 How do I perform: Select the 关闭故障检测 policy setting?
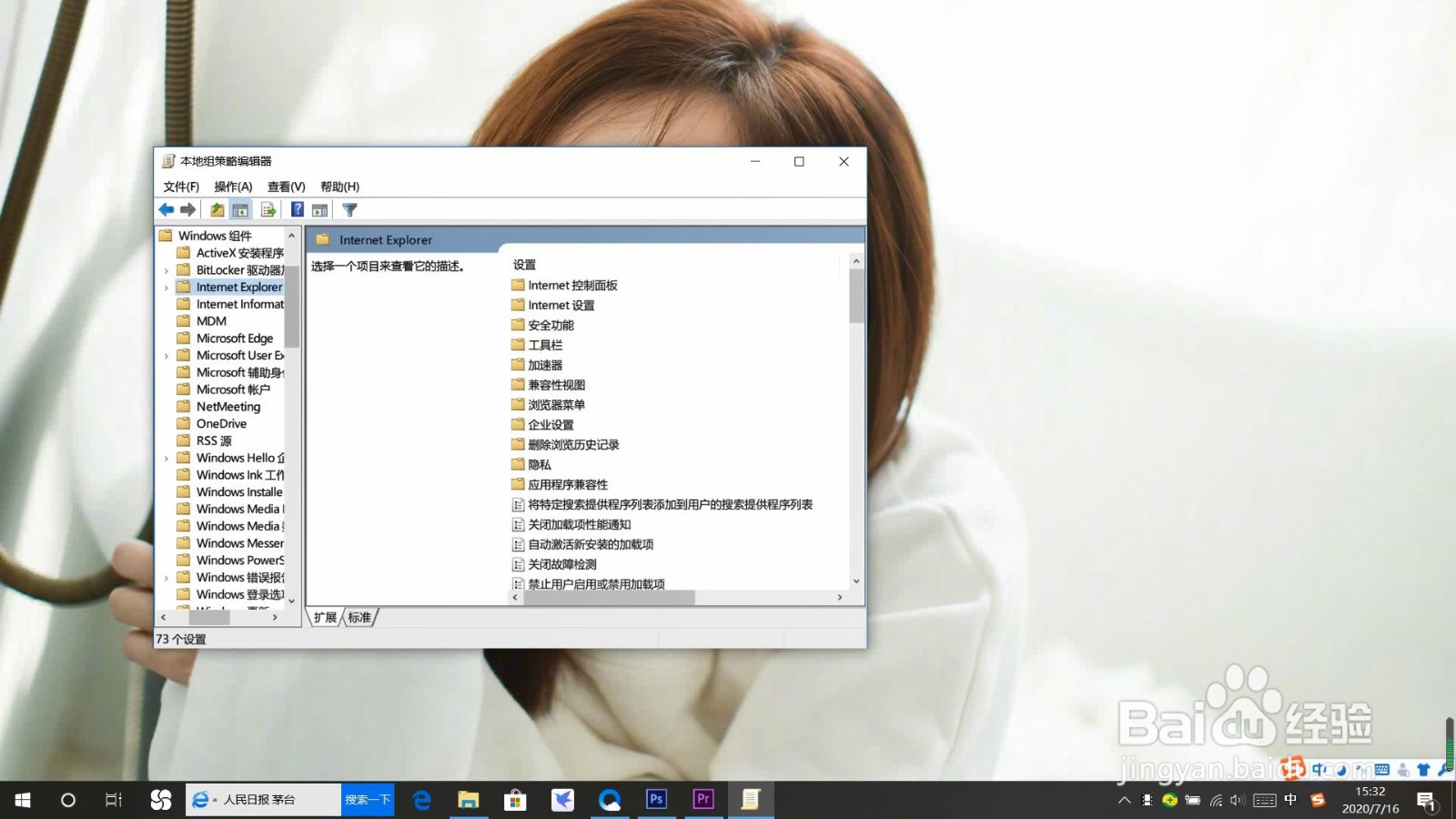[x=554, y=565]
